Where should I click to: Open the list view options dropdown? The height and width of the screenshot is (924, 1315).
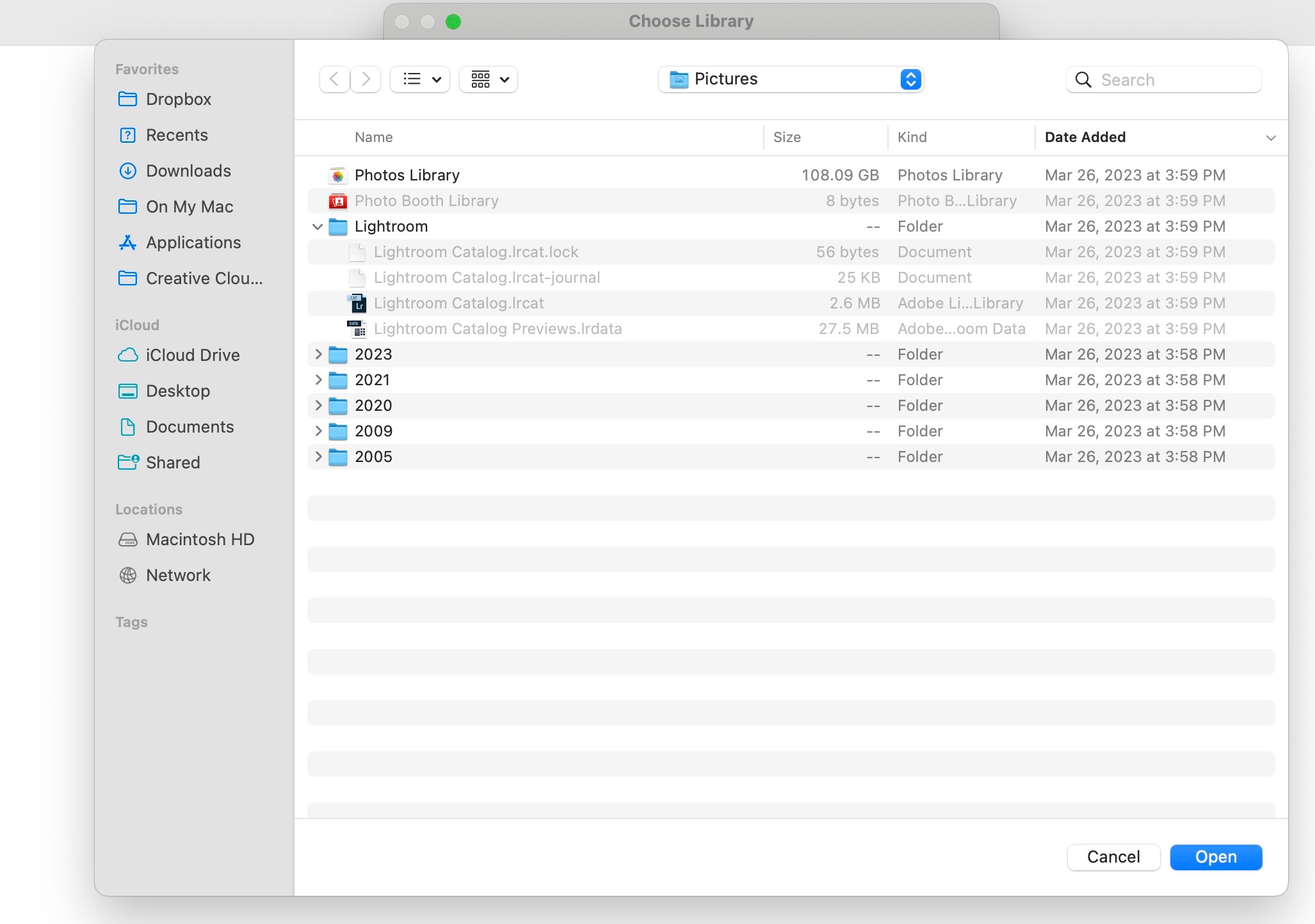tap(420, 79)
